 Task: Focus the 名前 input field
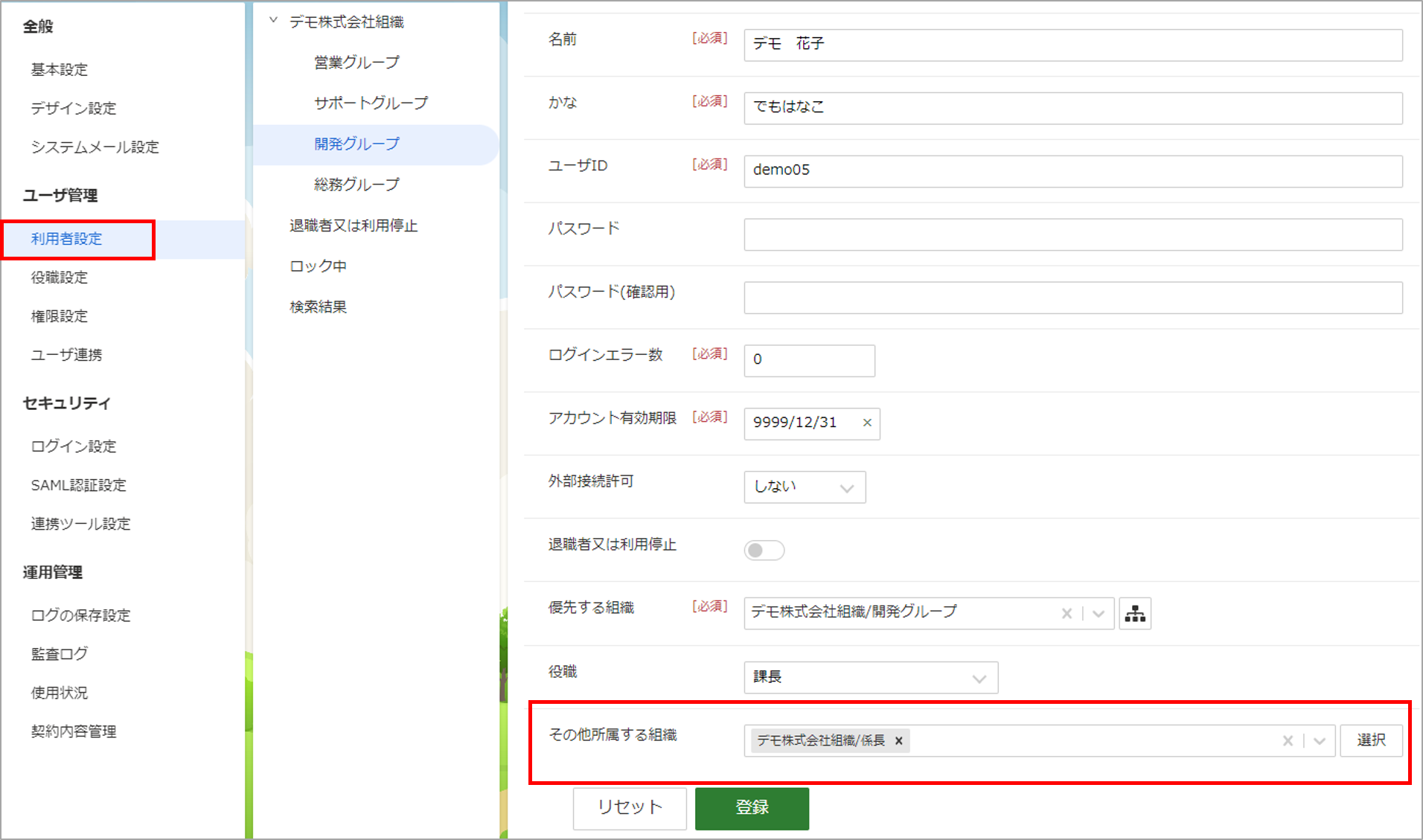[x=1073, y=45]
